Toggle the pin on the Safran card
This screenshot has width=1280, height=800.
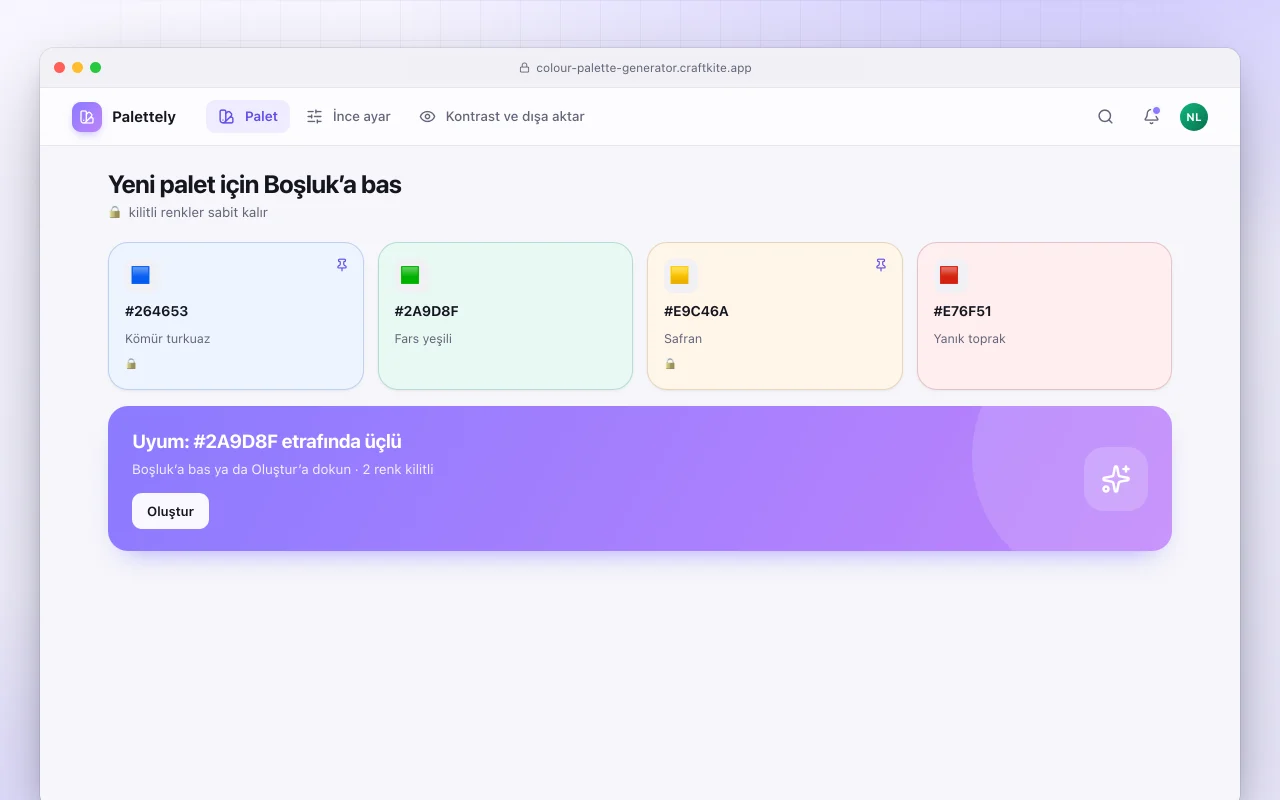coord(881,265)
